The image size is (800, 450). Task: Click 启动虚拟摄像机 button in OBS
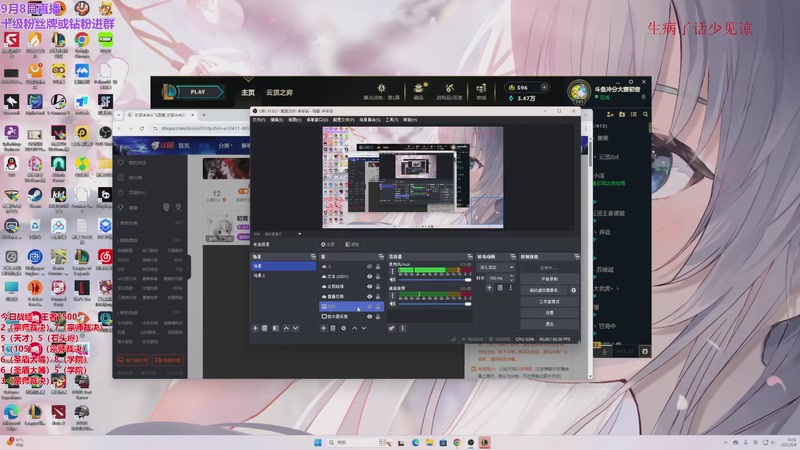coord(544,290)
